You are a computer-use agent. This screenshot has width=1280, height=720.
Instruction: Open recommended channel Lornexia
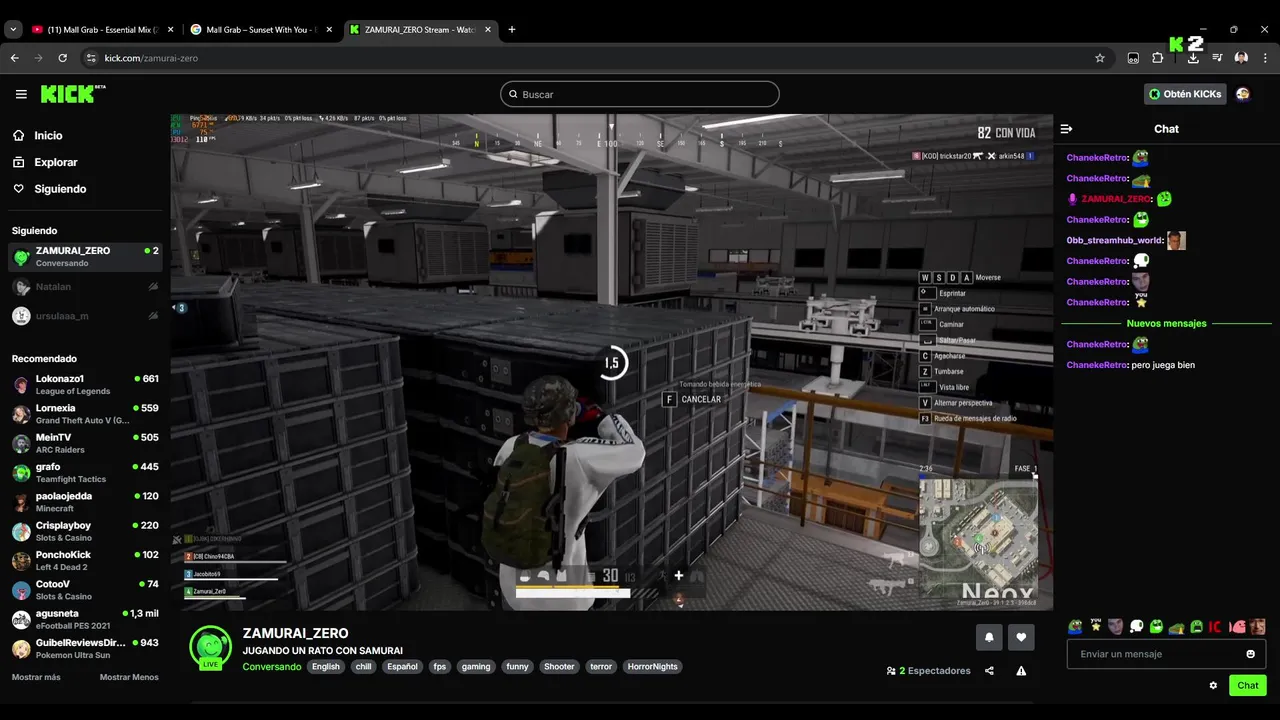coord(85,414)
